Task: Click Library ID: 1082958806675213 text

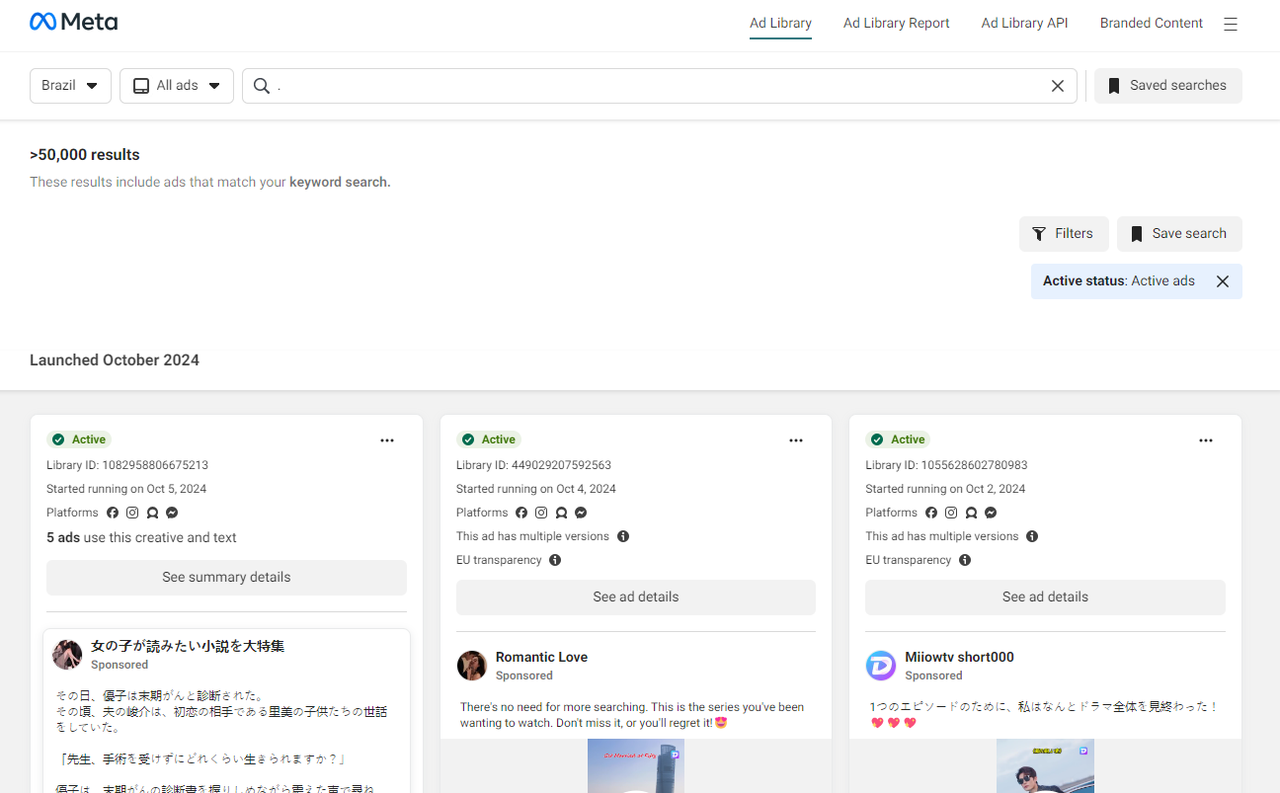Action: coord(127,466)
